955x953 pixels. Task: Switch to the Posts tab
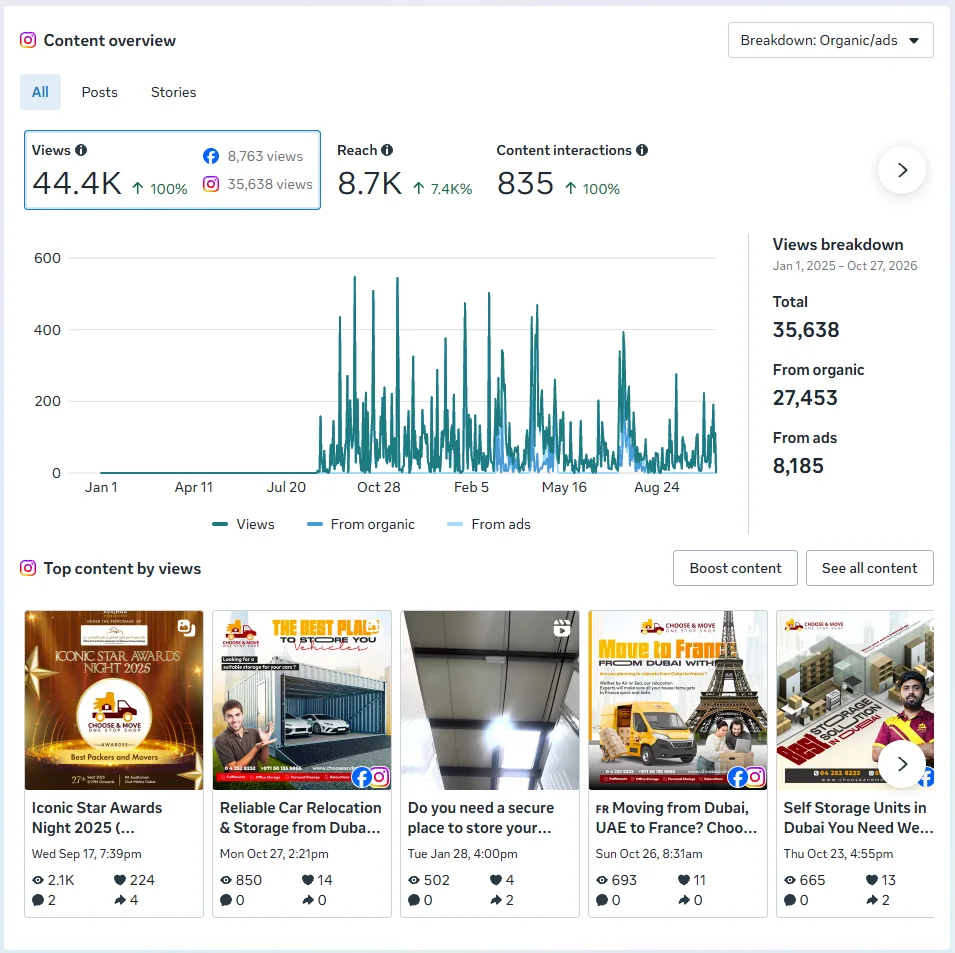pyautogui.click(x=100, y=92)
